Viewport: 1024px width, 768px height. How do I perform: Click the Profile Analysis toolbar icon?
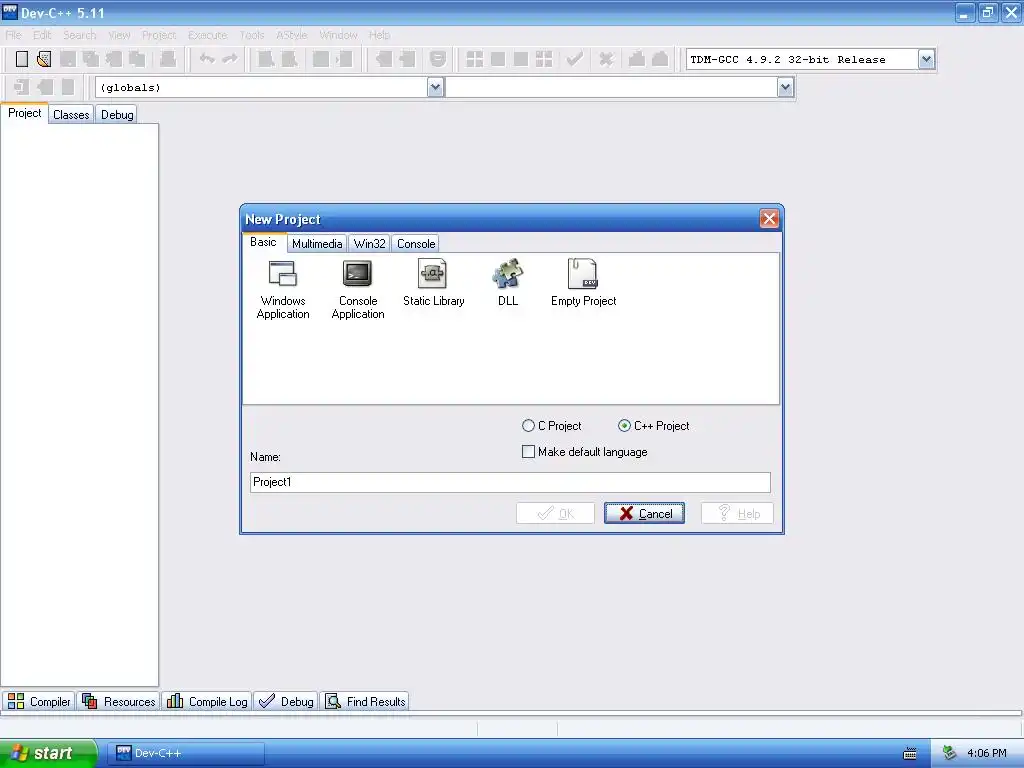(x=637, y=59)
